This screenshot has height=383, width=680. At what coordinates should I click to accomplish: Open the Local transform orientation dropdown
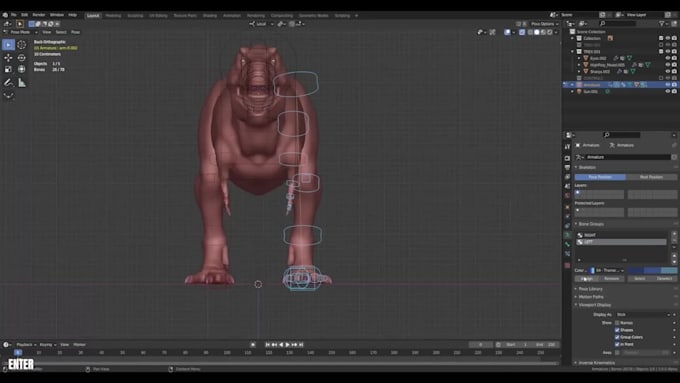click(x=262, y=24)
